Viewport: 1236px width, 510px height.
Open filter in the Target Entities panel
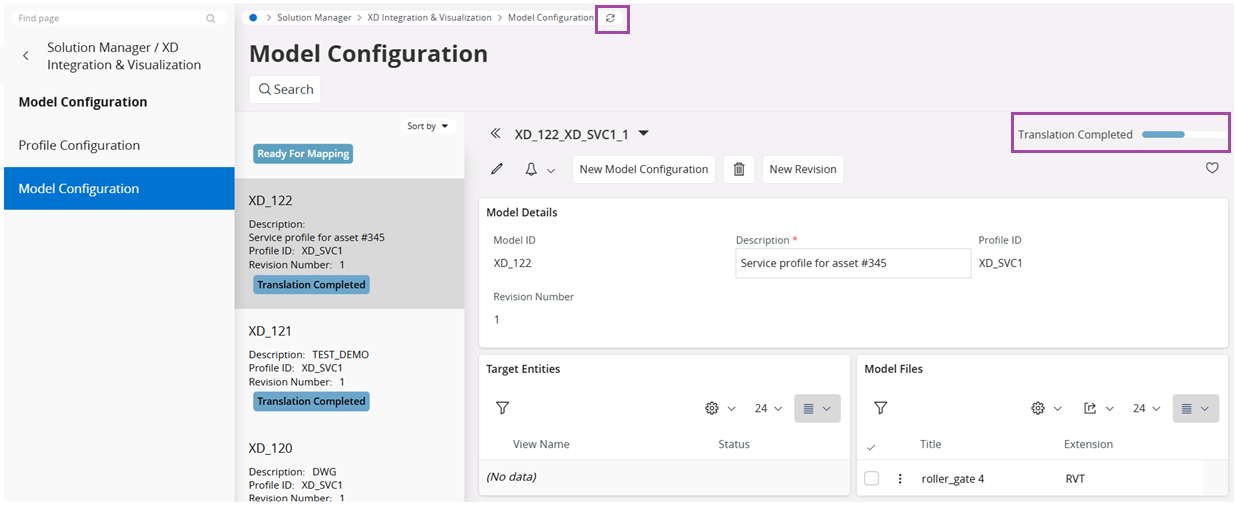coord(503,408)
